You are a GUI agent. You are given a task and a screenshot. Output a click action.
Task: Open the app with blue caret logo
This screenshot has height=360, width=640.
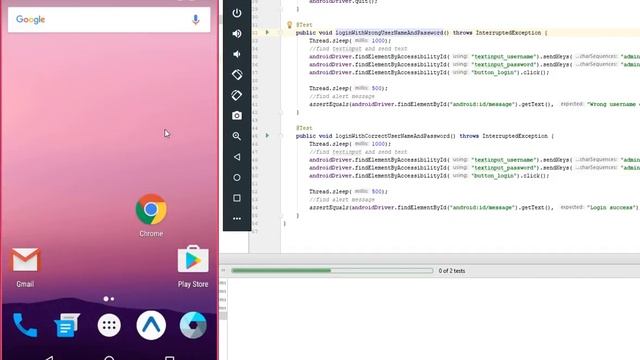[x=151, y=325]
